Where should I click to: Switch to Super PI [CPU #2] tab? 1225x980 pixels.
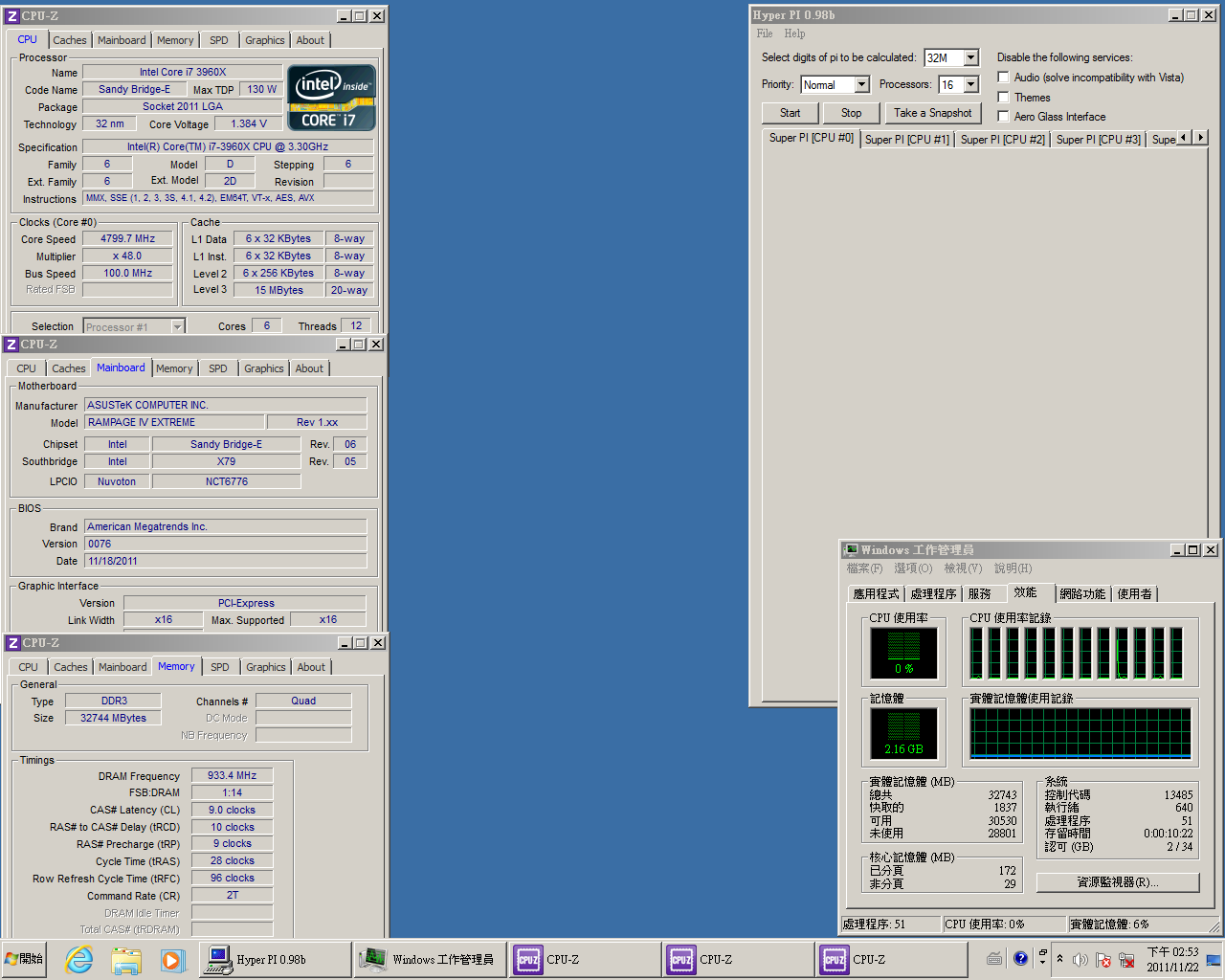tap(1003, 140)
